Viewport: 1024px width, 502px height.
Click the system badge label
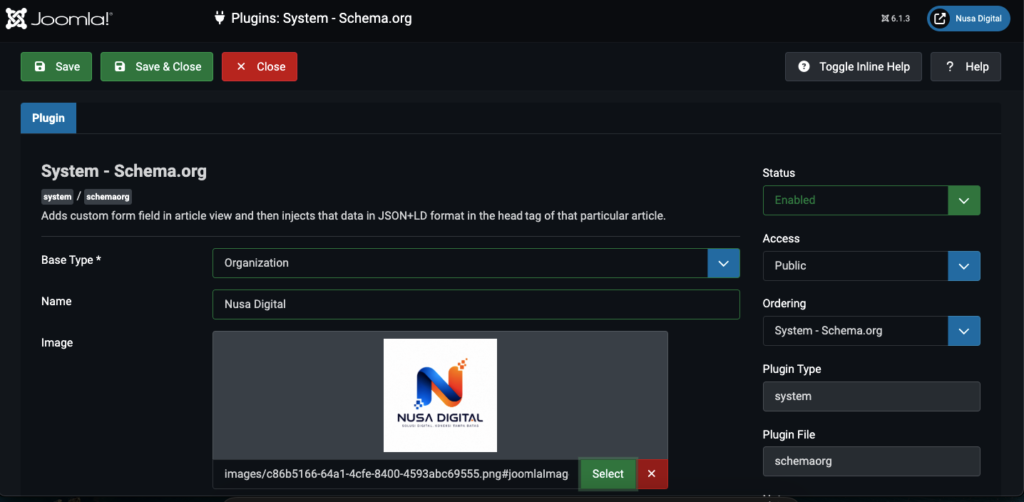pos(57,196)
